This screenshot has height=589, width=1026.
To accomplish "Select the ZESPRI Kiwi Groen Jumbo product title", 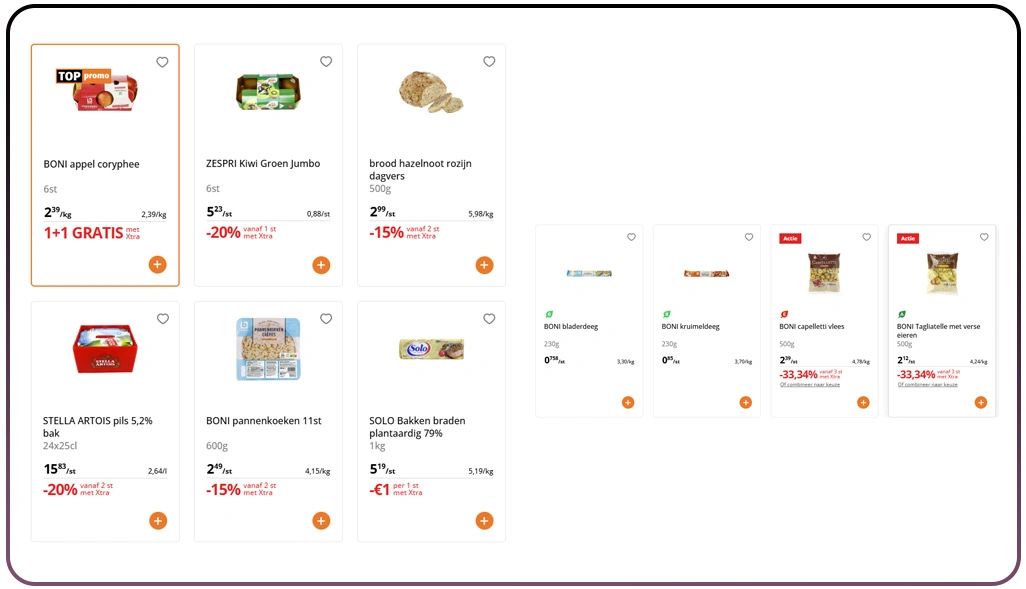I will [x=265, y=163].
